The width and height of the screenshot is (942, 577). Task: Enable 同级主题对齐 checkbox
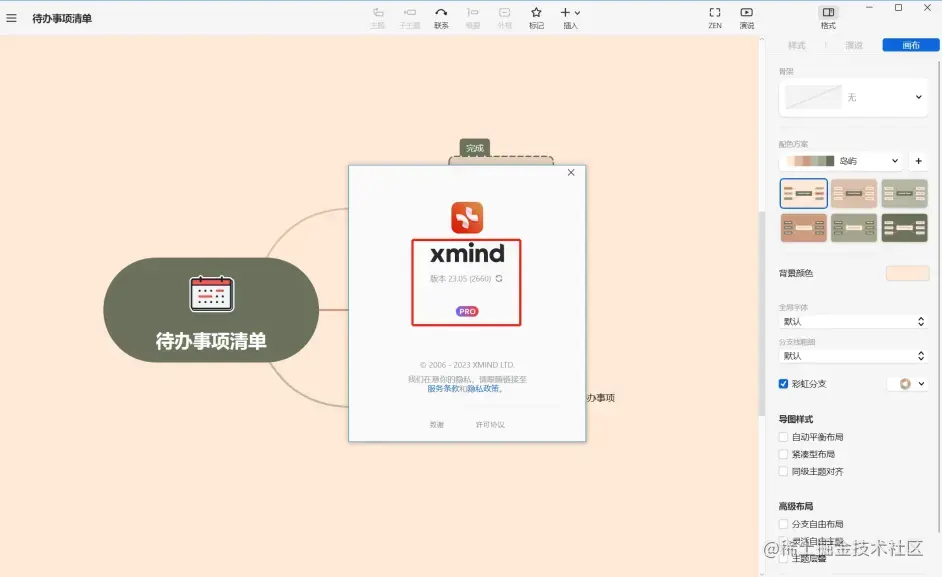point(783,472)
